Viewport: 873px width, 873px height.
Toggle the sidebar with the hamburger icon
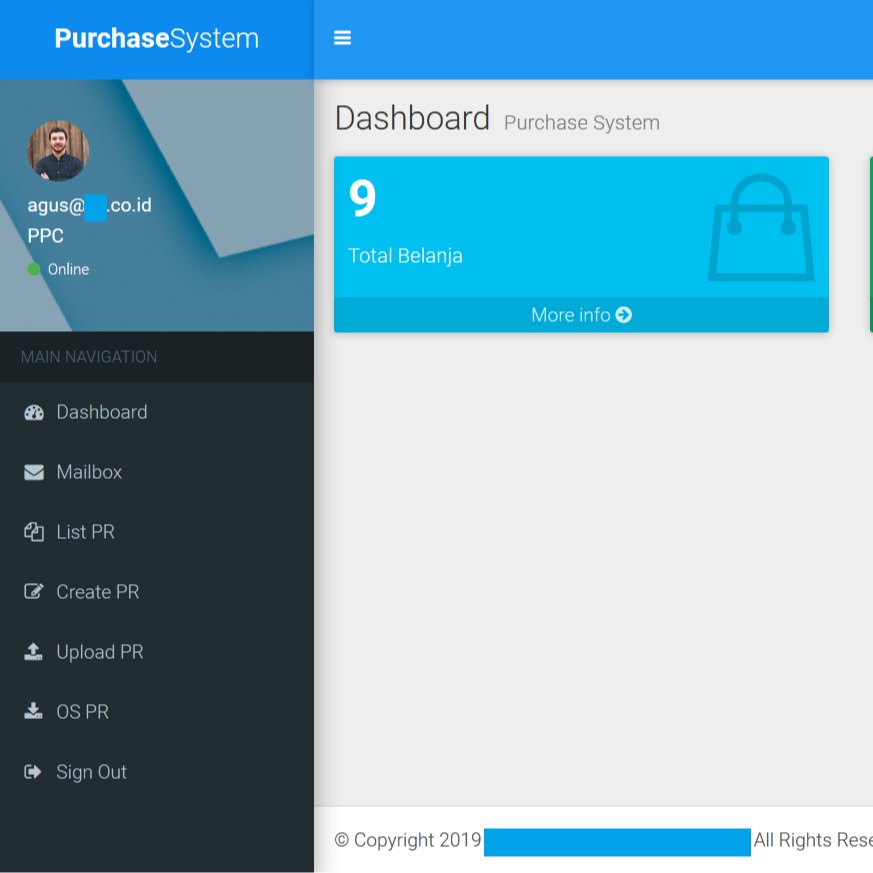pos(343,37)
